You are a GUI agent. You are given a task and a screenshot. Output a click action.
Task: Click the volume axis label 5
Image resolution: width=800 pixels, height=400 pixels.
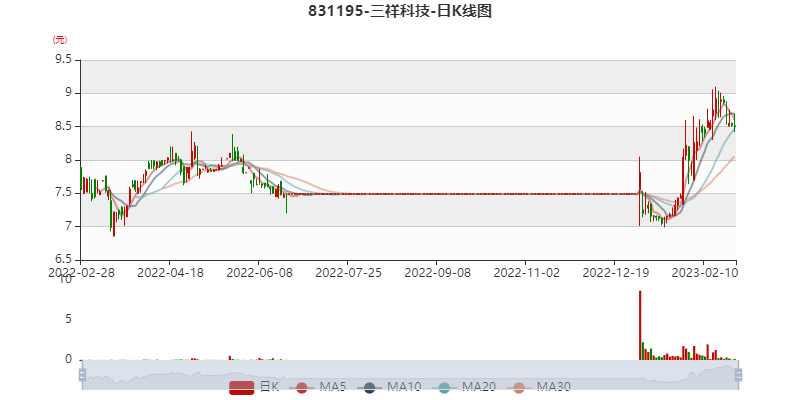point(69,319)
